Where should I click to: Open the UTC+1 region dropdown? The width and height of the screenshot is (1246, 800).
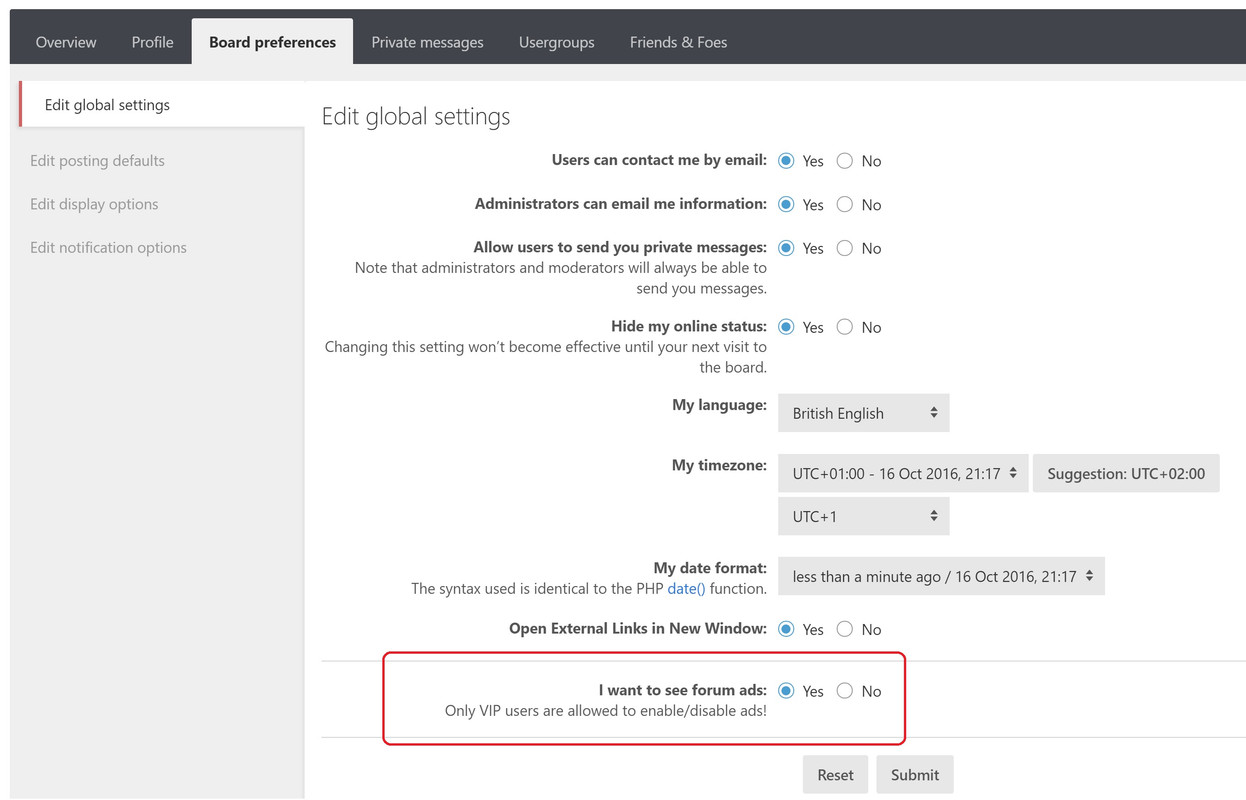pos(863,517)
